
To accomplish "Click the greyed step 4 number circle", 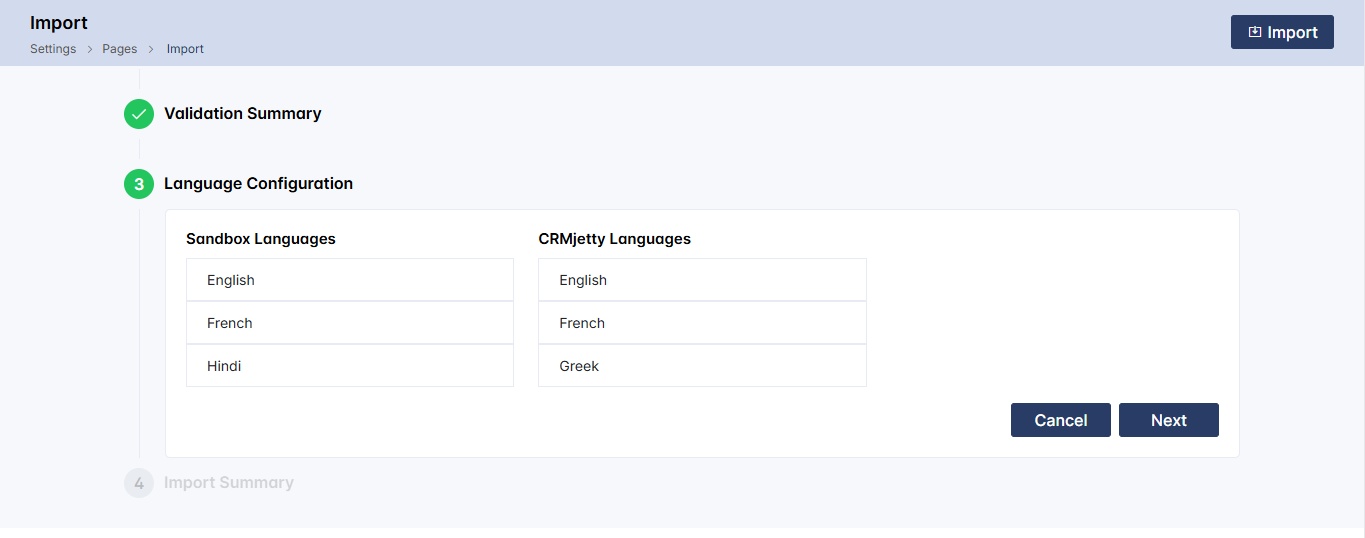I will (x=139, y=483).
